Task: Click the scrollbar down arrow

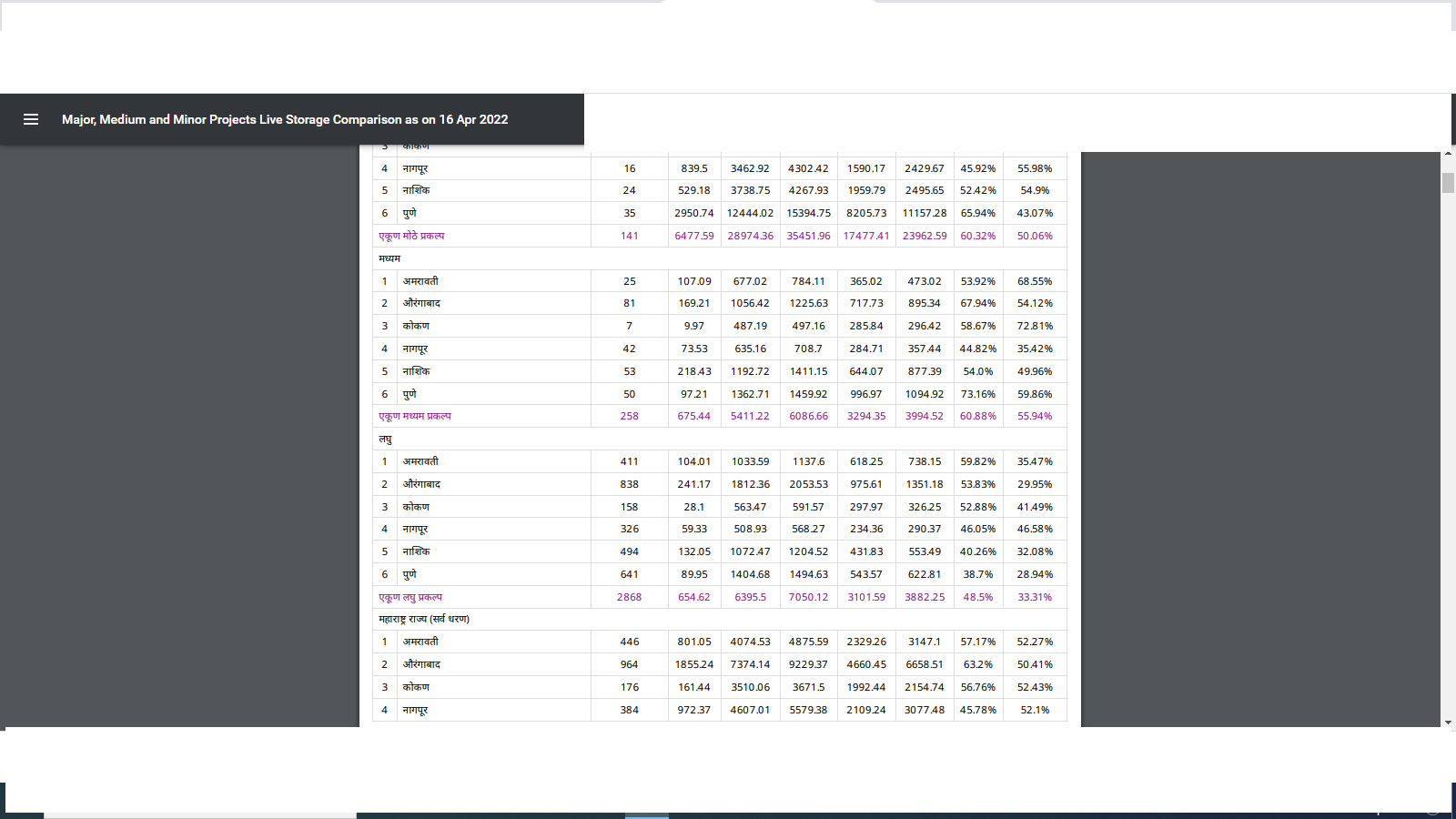Action: (1448, 723)
